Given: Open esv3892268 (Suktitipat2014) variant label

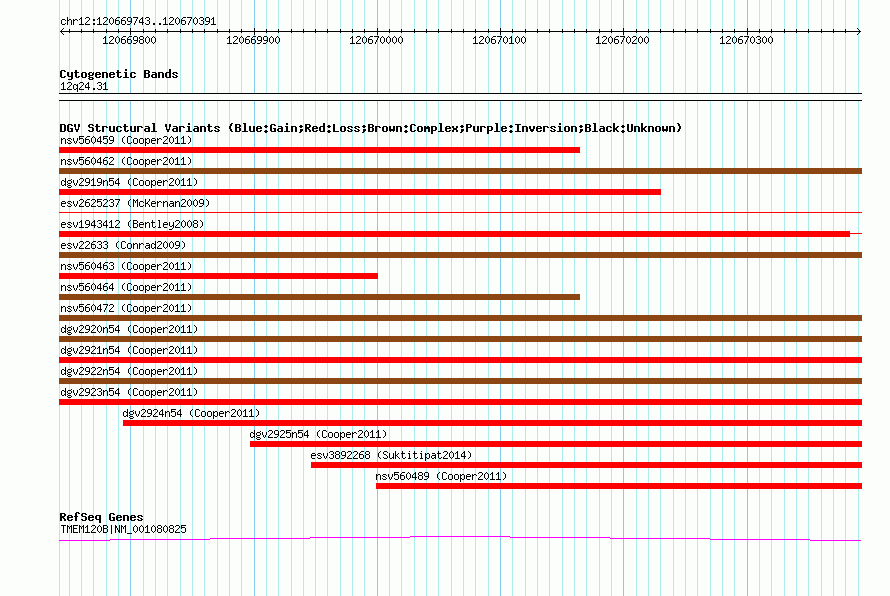Looking at the screenshot, I should tap(391, 455).
